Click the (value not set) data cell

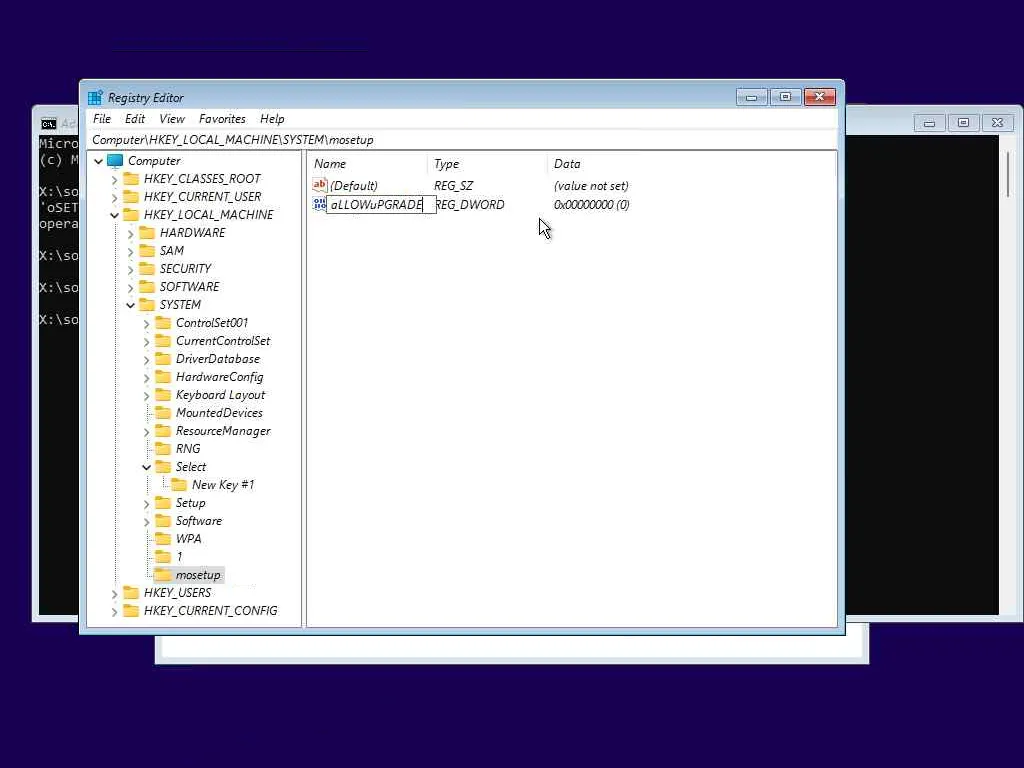(591, 186)
